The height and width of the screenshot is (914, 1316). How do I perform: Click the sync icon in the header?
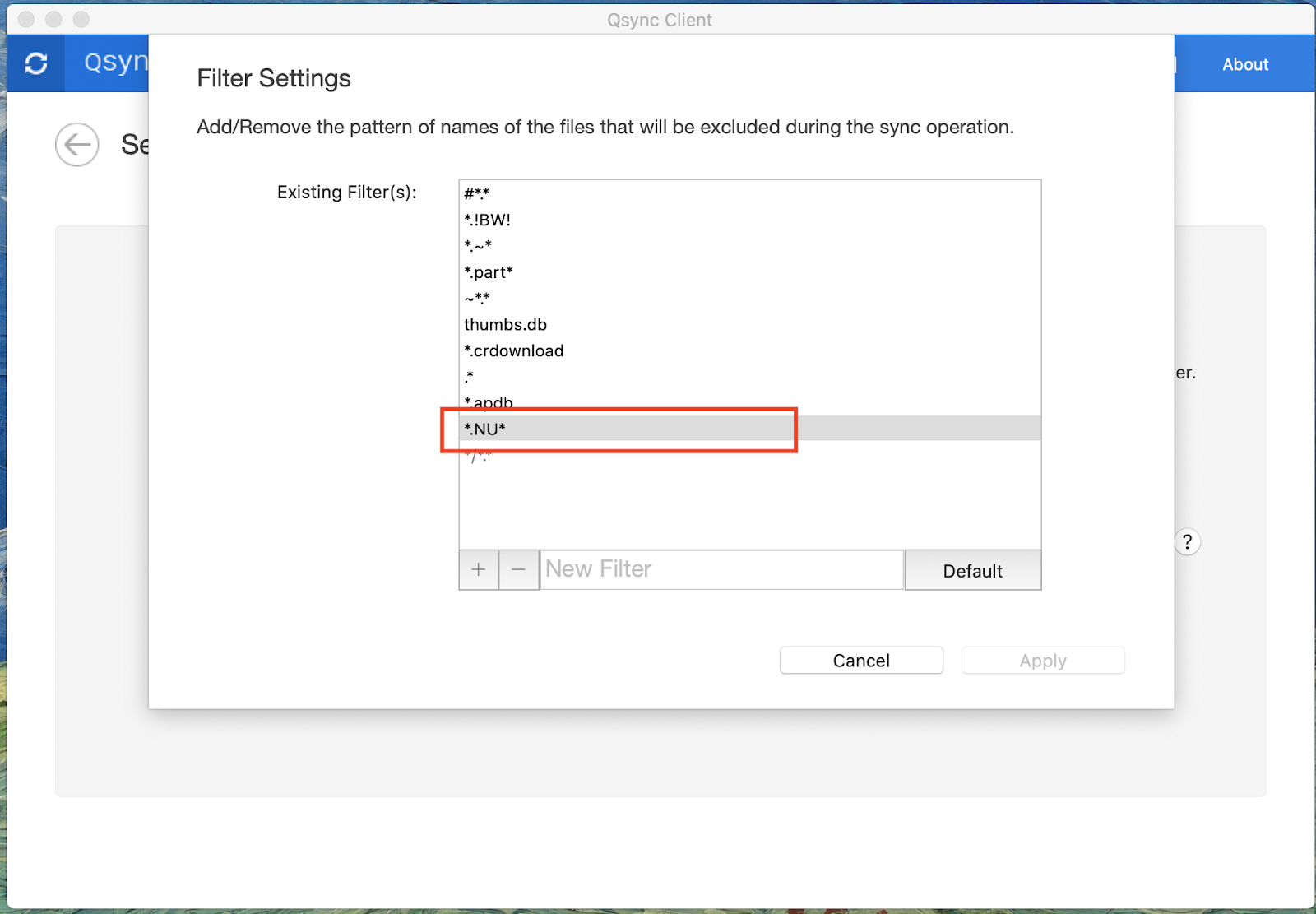coord(36,63)
